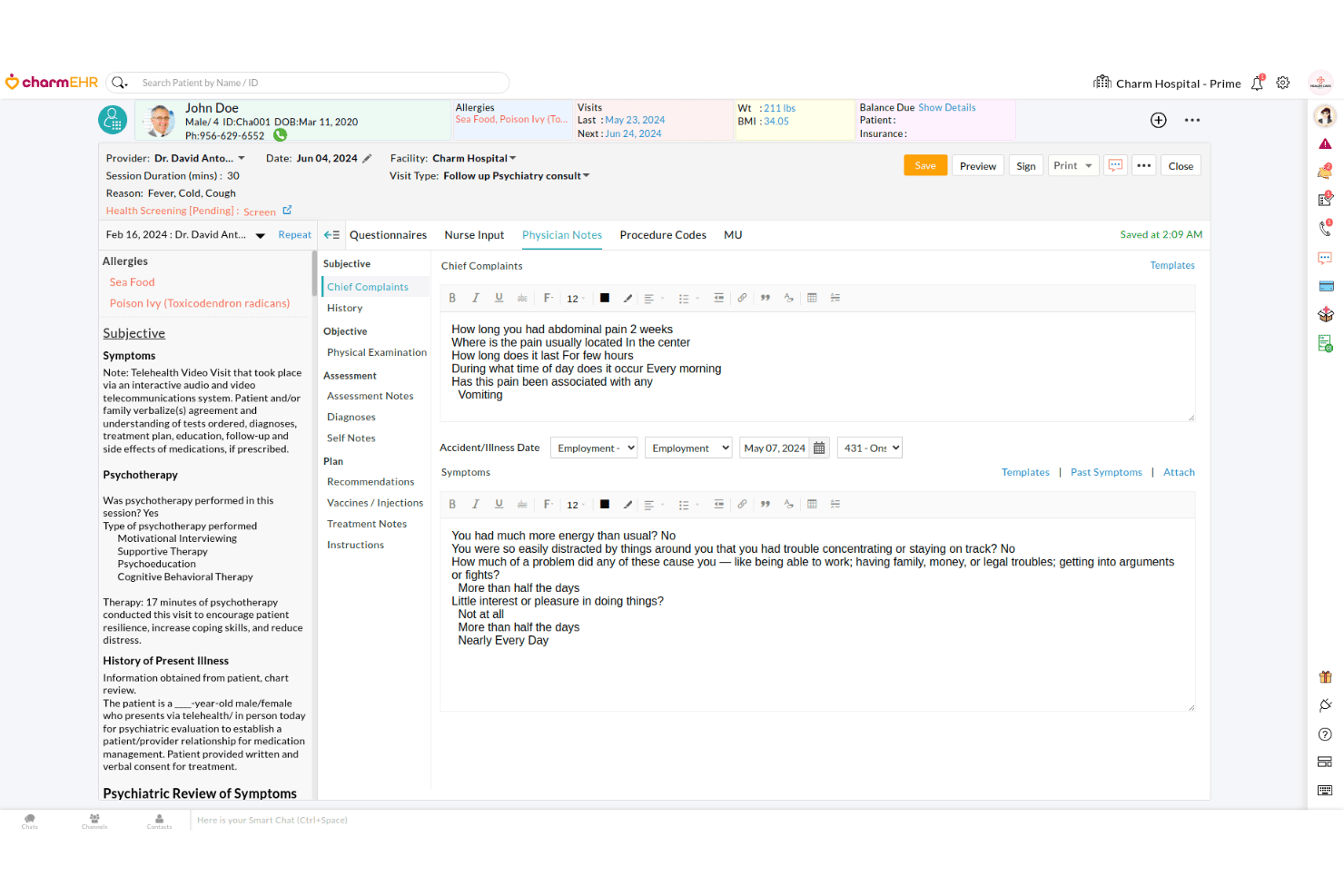
Task: Open settings gear in header
Action: coord(1283,83)
